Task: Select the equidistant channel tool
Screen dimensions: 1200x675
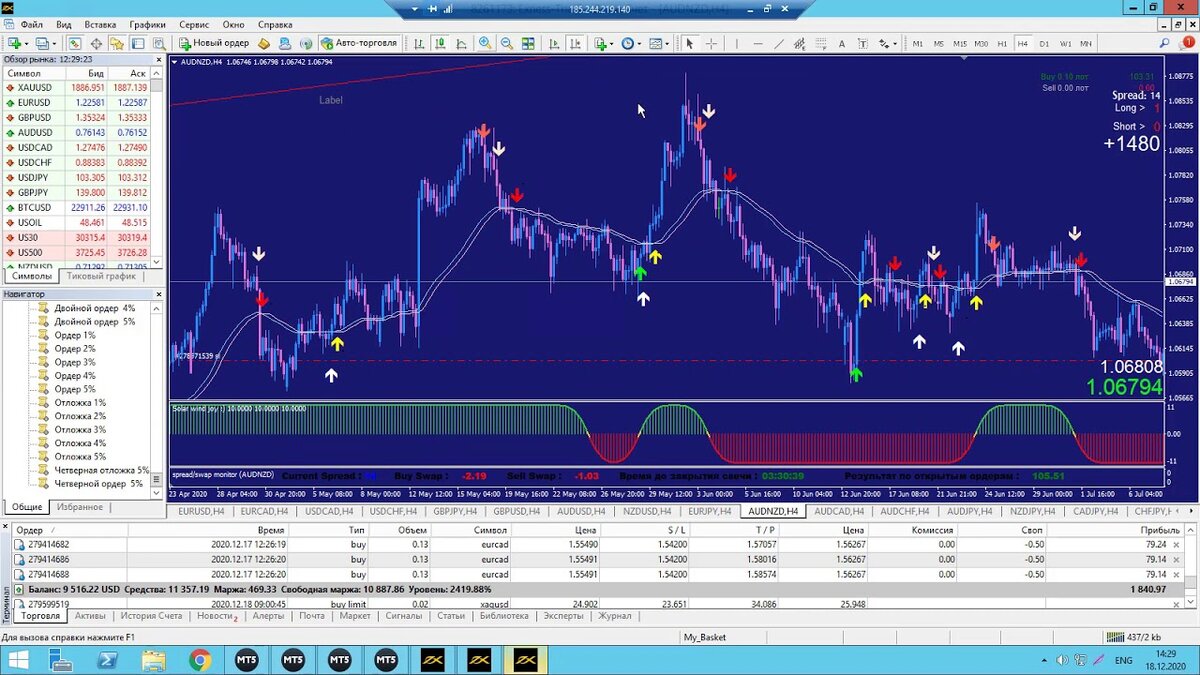Action: pos(800,43)
